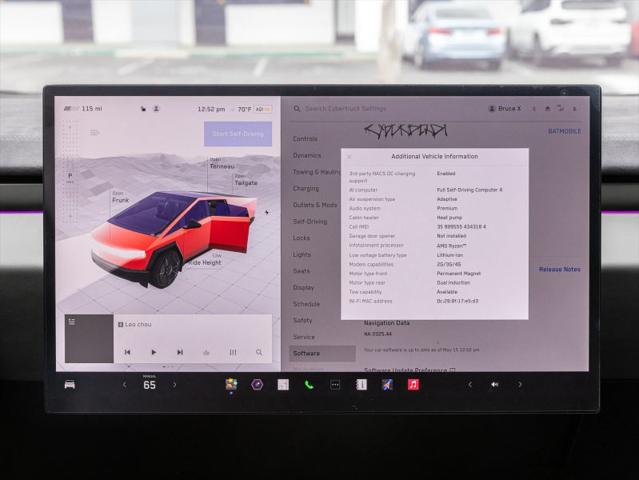
Task: Open the equalizer icon in media player
Action: 206,352
